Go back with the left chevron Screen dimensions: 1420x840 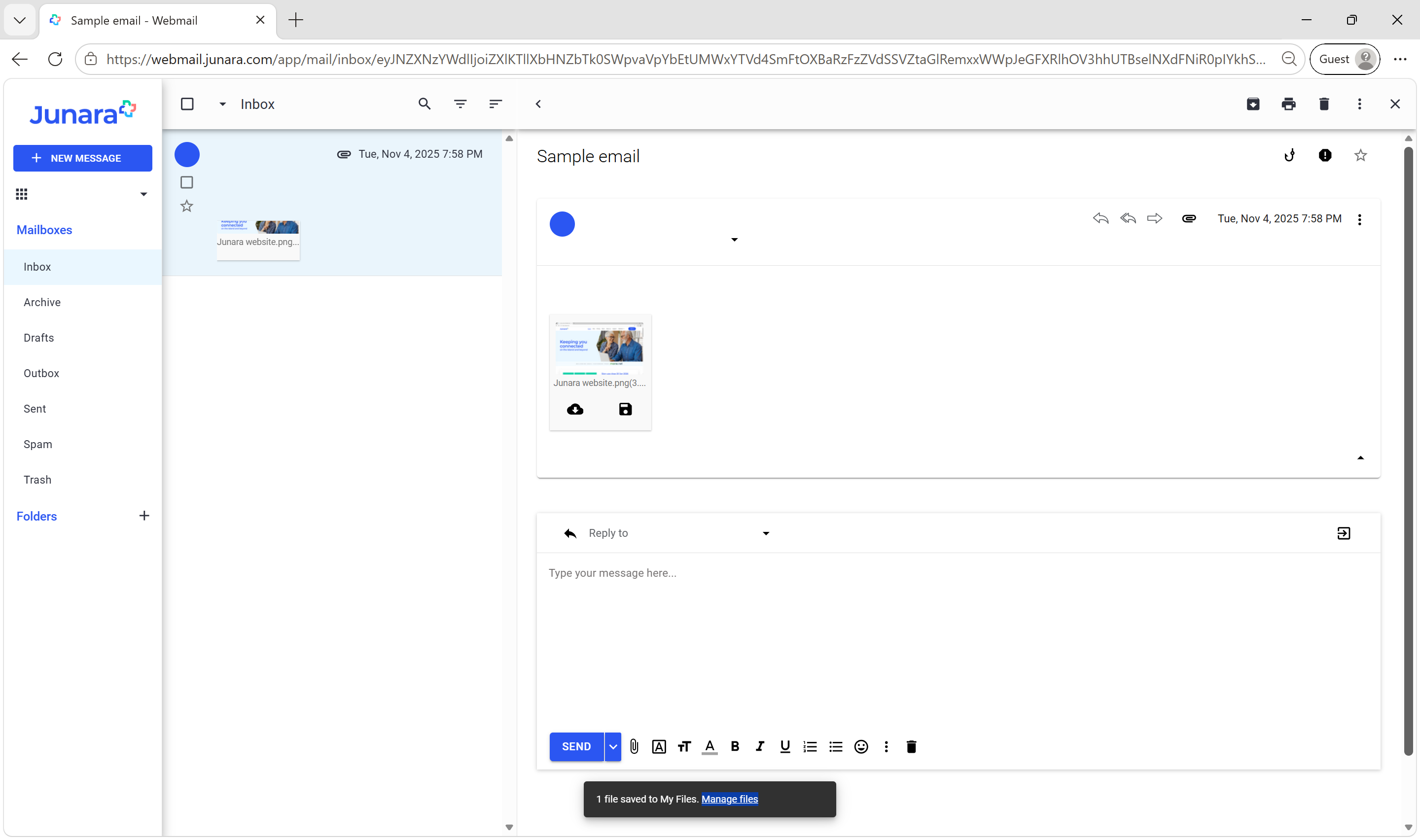tap(538, 104)
